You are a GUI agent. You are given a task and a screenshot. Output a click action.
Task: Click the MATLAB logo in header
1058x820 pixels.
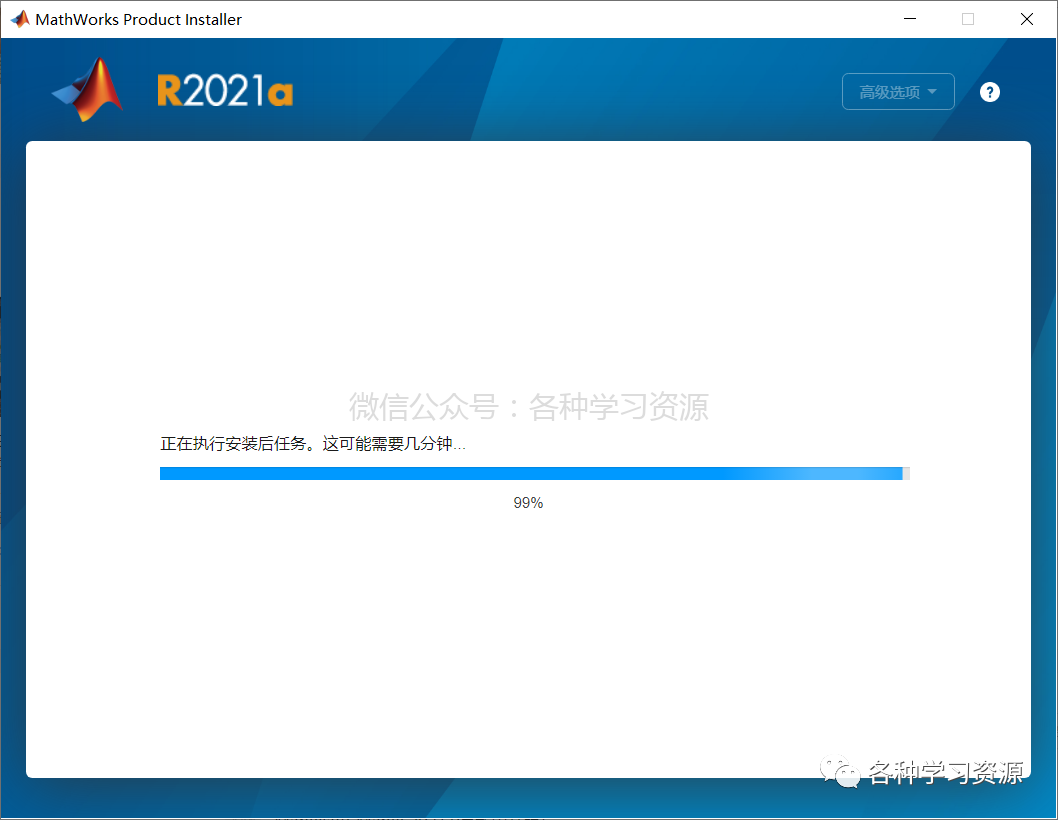(x=88, y=90)
